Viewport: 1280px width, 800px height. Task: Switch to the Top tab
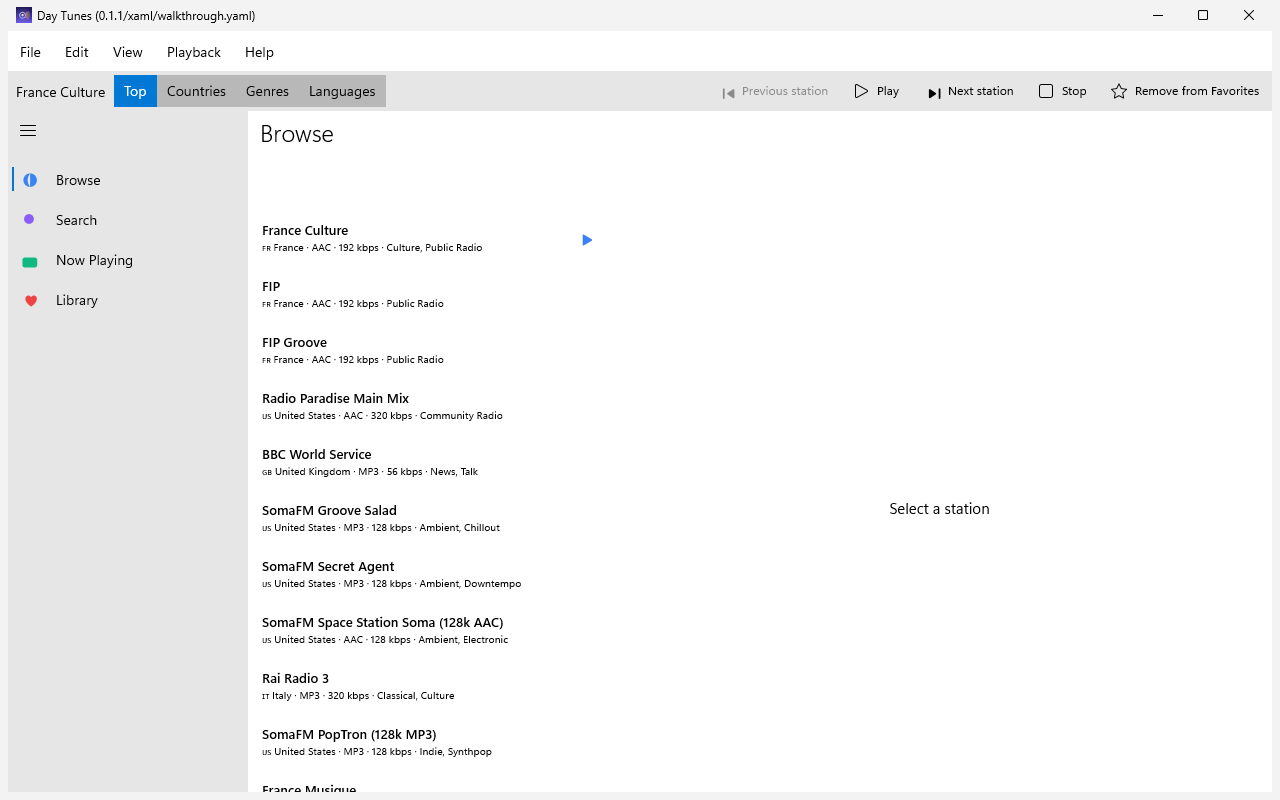[135, 91]
